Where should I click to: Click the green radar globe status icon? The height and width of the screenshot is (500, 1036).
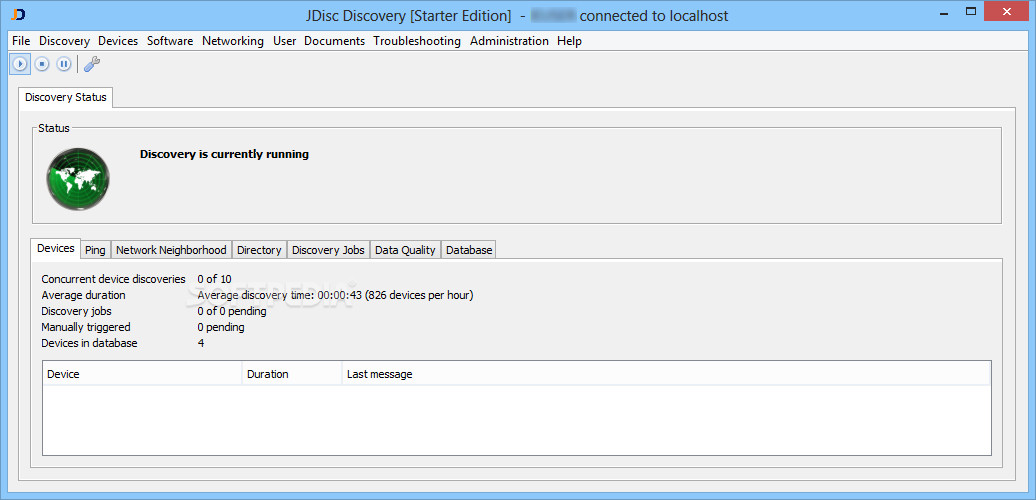pos(78,179)
